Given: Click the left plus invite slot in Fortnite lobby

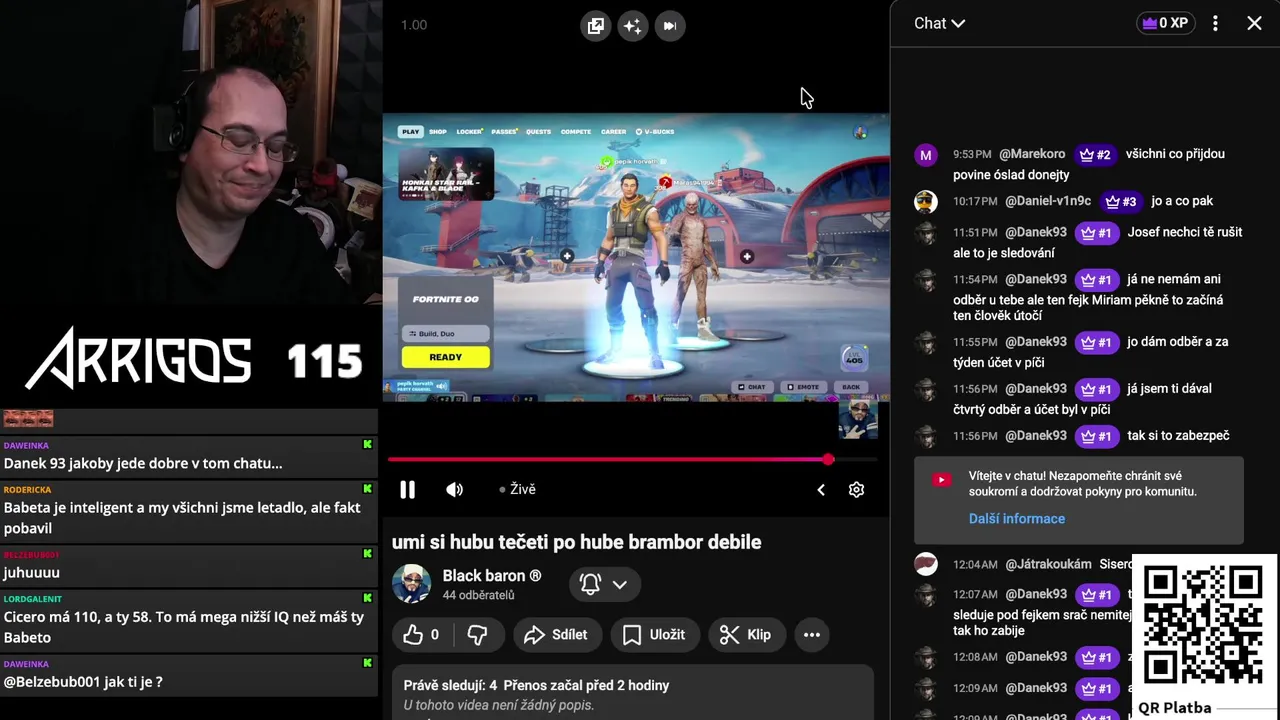Looking at the screenshot, I should pyautogui.click(x=567, y=257).
